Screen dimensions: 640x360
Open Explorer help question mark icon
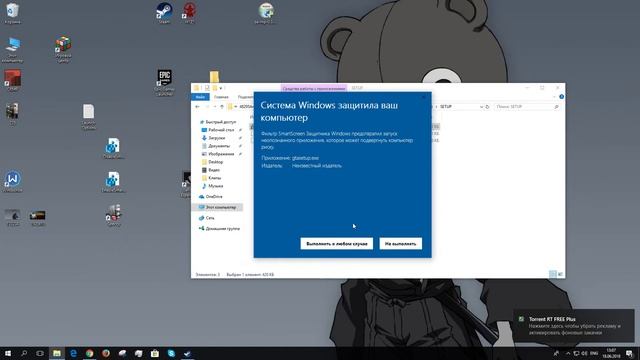[561, 97]
